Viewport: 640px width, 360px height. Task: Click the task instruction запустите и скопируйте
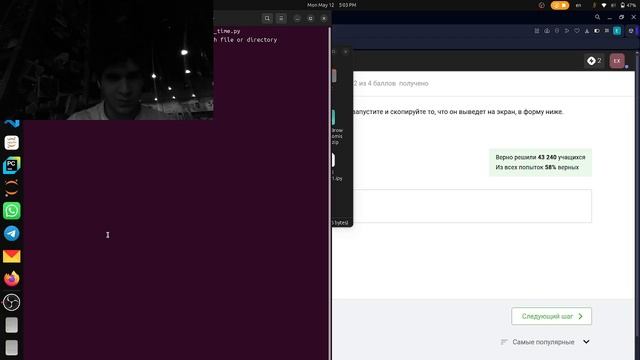[458, 112]
